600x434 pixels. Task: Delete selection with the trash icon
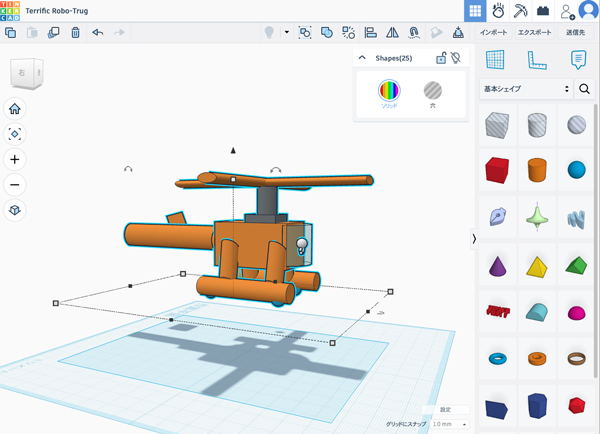[75, 33]
